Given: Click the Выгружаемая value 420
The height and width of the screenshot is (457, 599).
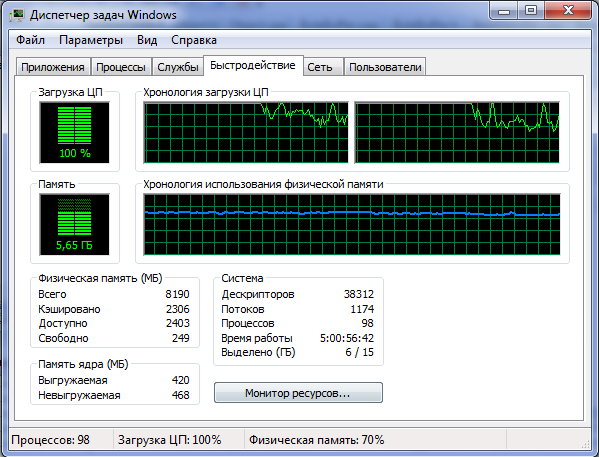Looking at the screenshot, I should (x=180, y=380).
